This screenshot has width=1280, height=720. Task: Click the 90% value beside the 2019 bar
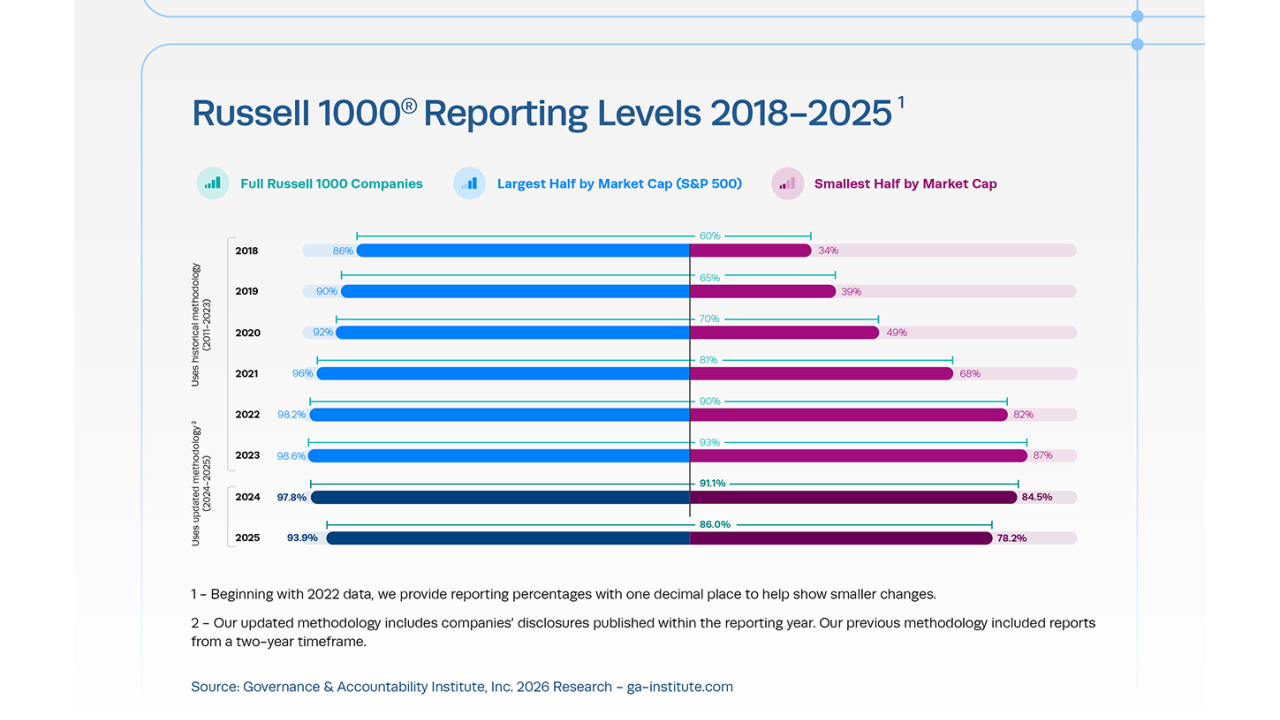click(x=327, y=292)
